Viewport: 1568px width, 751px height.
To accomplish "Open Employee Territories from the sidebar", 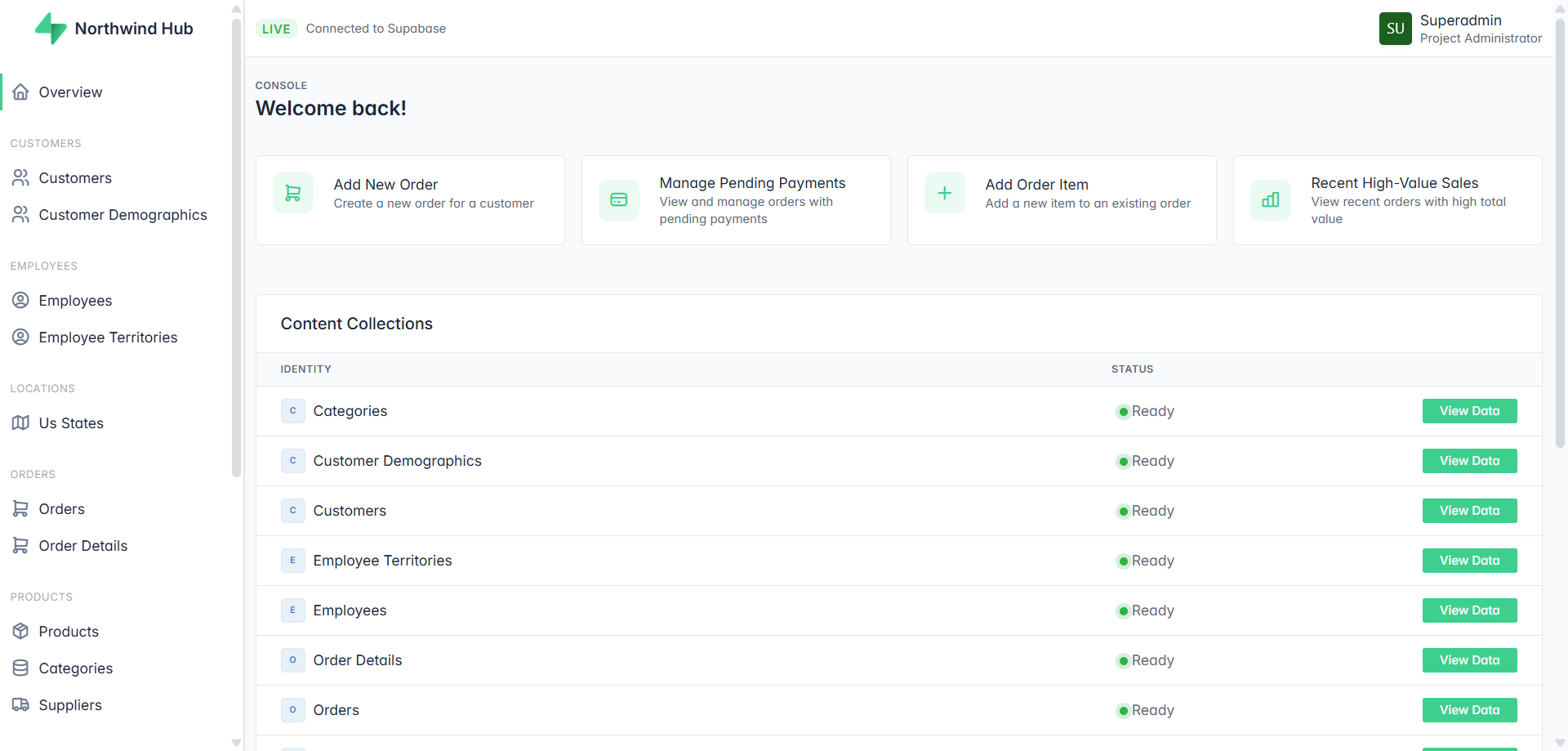I will [x=108, y=338].
